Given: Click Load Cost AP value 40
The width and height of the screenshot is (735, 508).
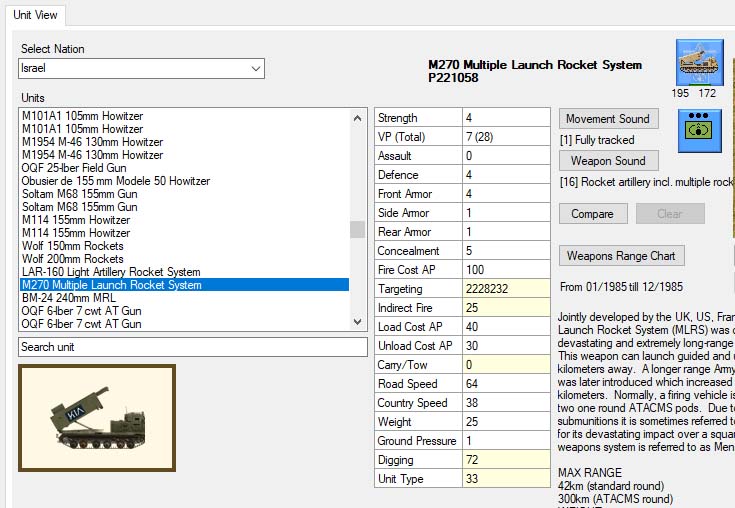Looking at the screenshot, I should click(x=506, y=327).
